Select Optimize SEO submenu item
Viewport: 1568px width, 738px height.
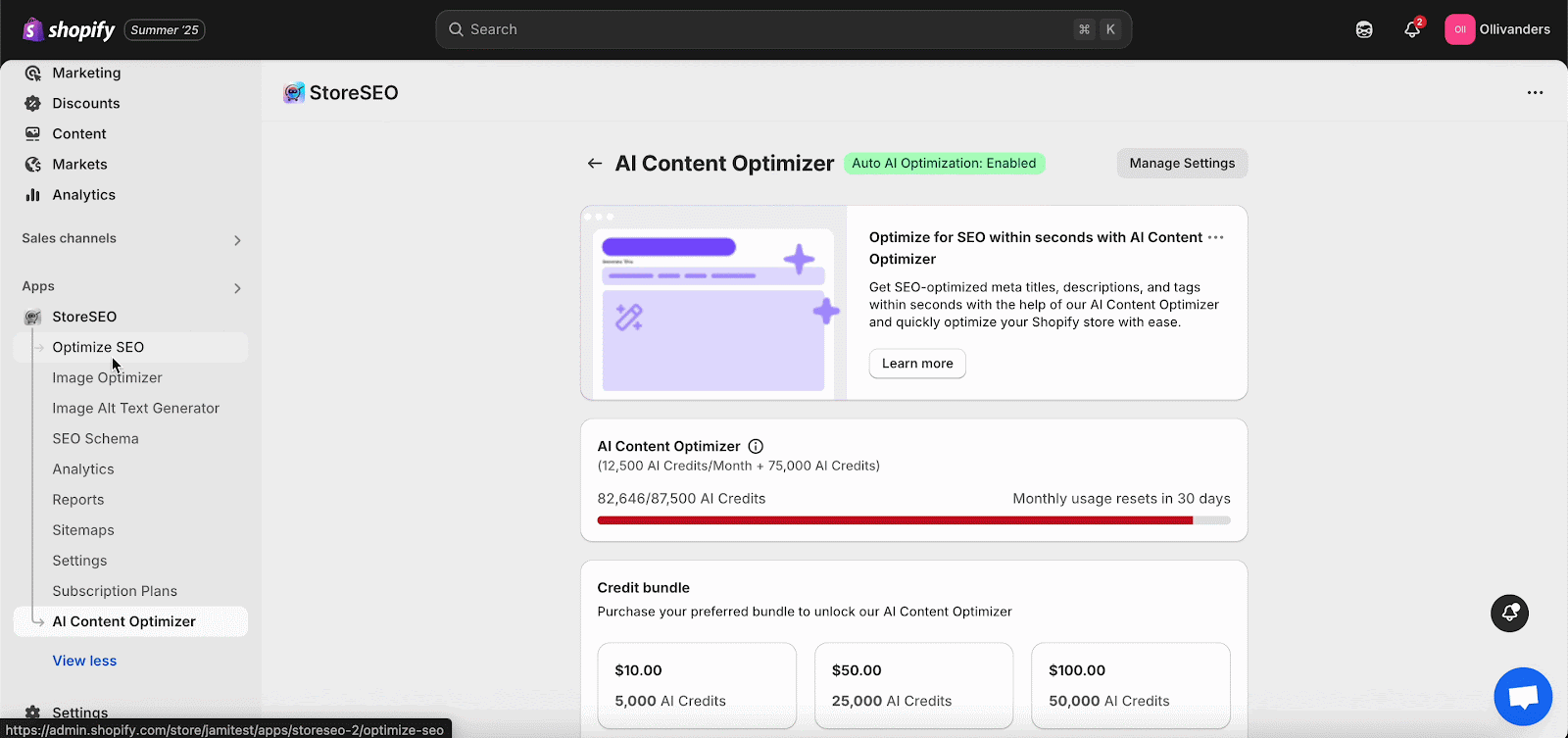click(x=130, y=347)
